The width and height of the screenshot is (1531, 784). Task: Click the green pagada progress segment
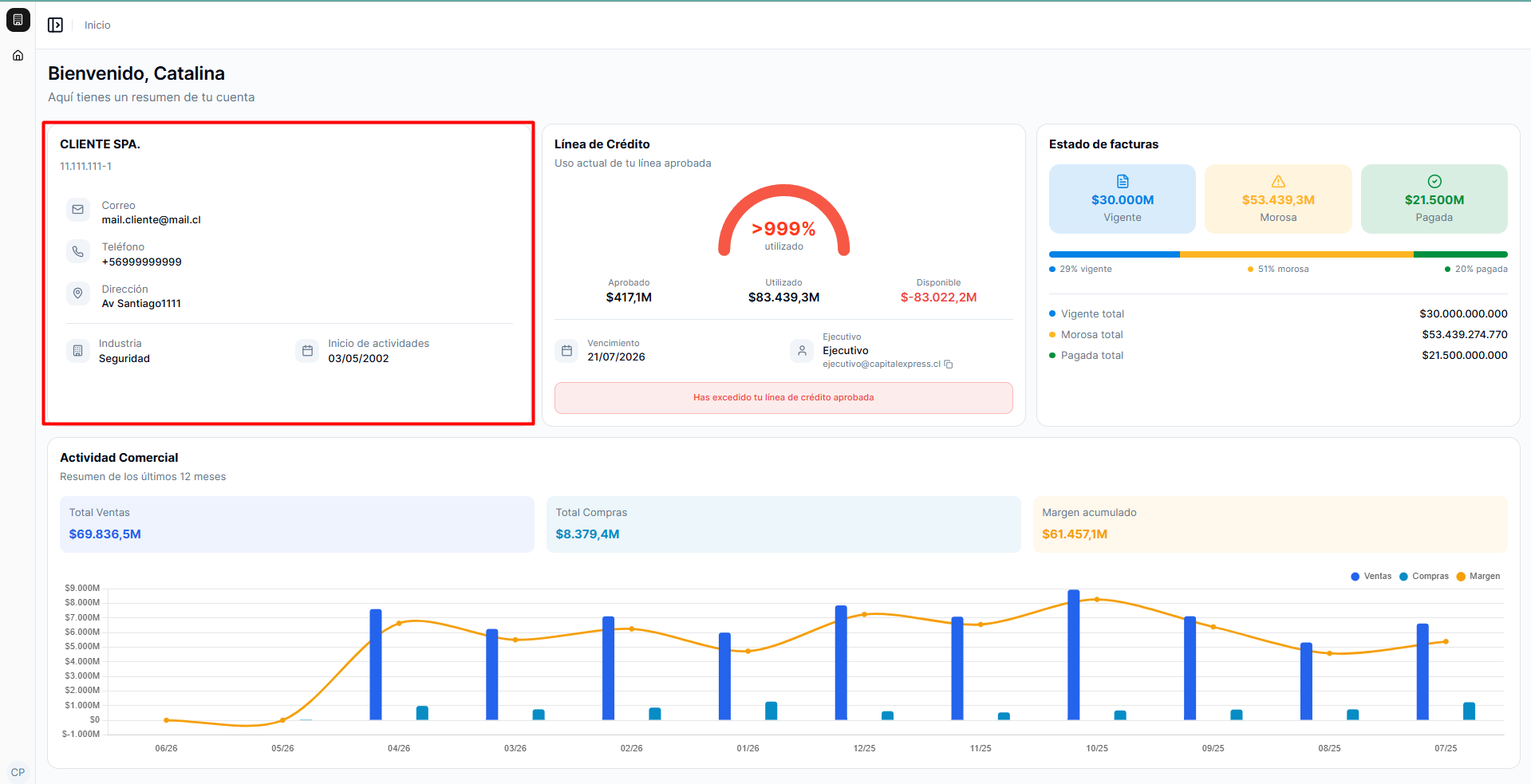(x=1461, y=254)
